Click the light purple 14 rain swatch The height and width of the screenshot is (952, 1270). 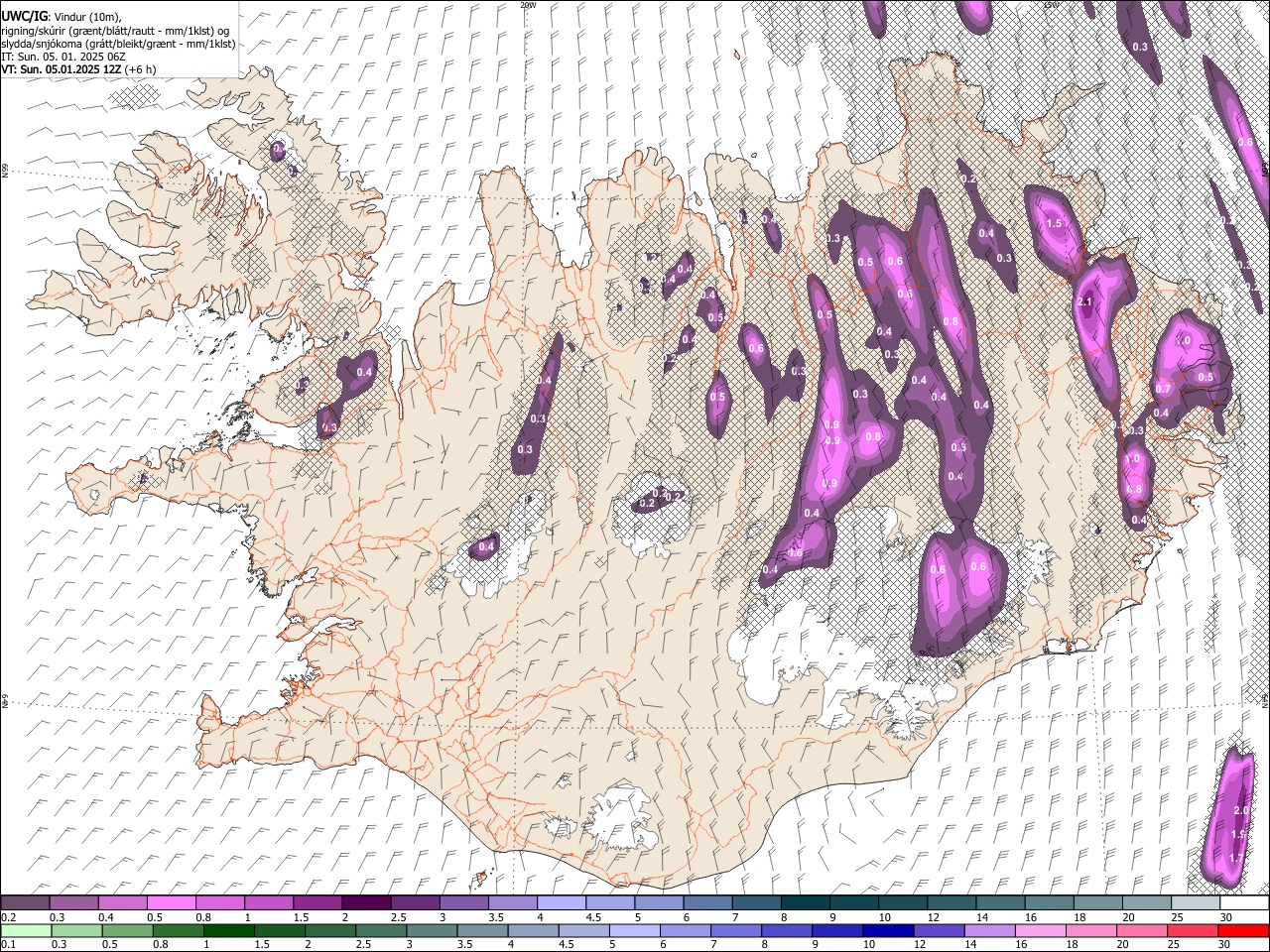[x=989, y=930]
